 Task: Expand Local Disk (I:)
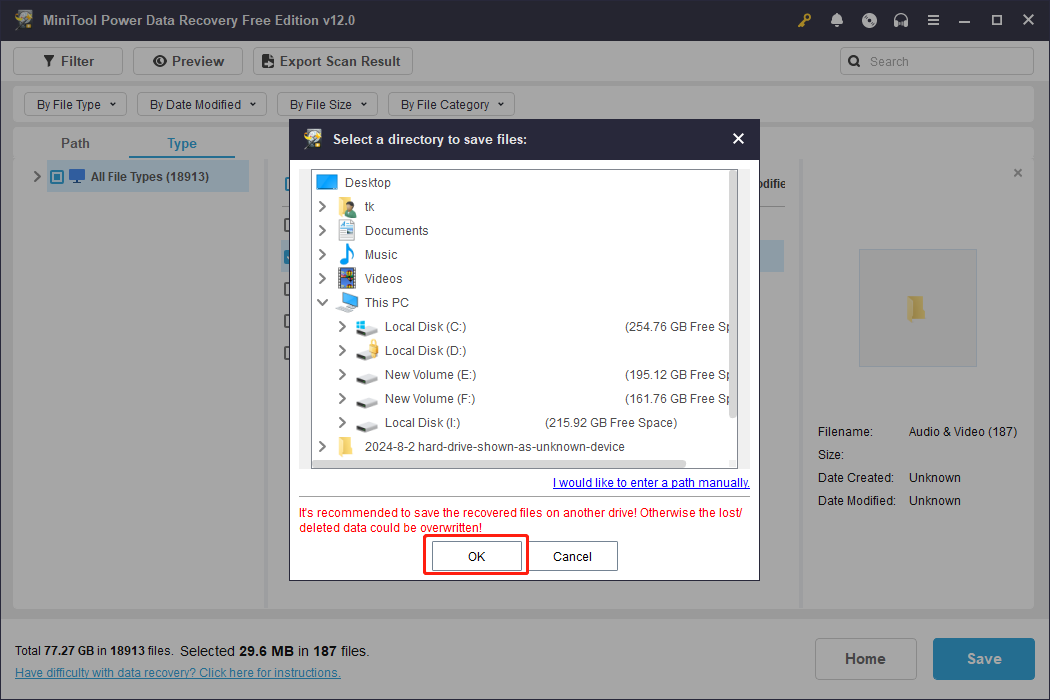point(342,423)
